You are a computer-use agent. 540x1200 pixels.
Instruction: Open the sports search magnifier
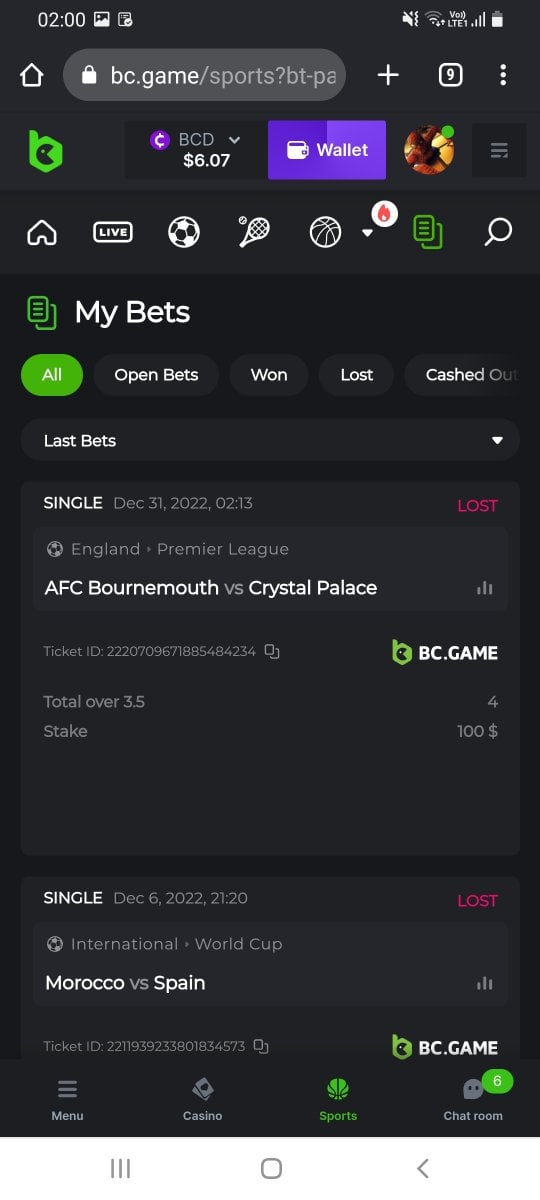tap(498, 232)
